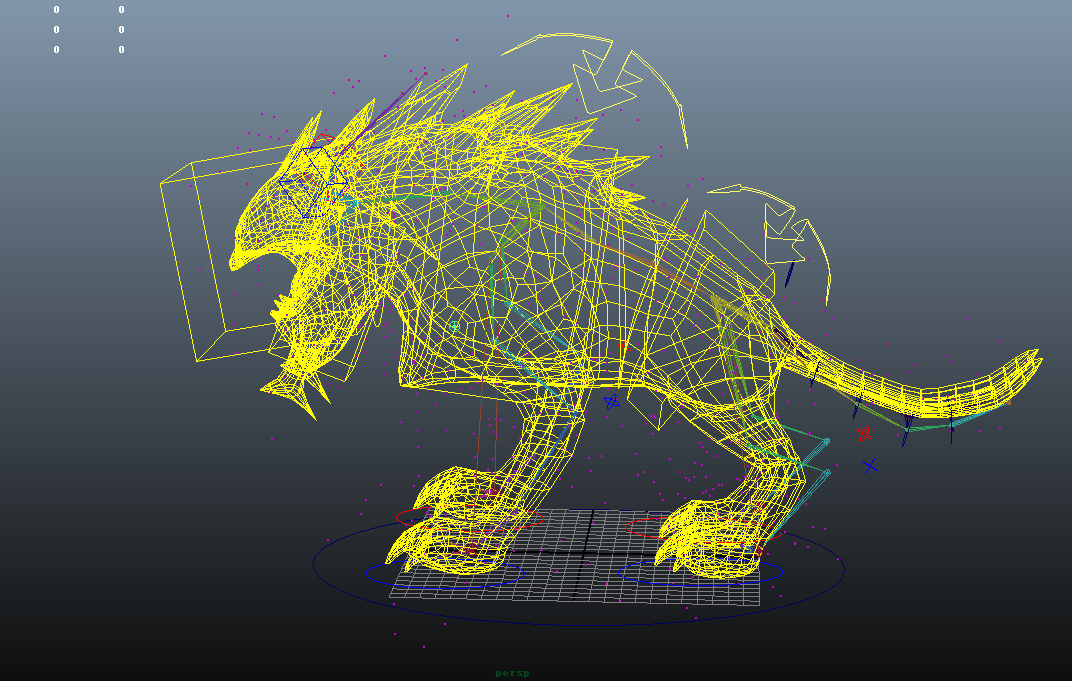The width and height of the screenshot is (1072, 681).
Task: Click the blue star locator below the belly
Action: point(611,402)
